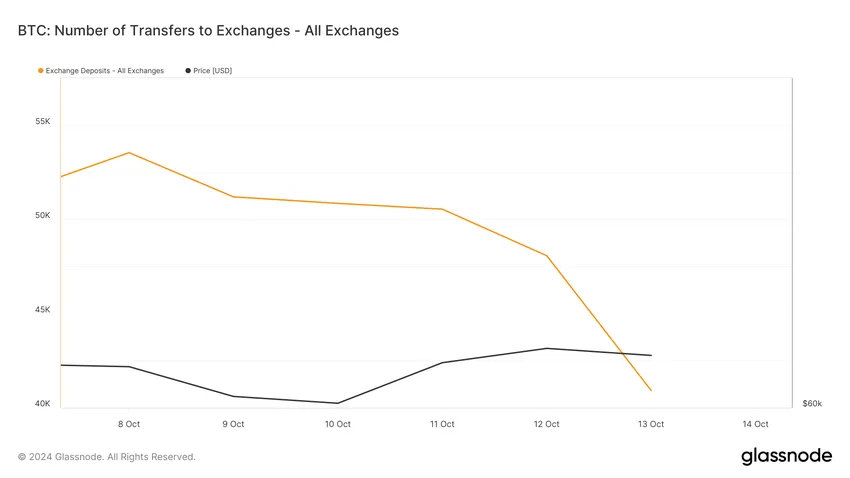
Task: Select the 12 Oct date label
Action: [x=546, y=424]
